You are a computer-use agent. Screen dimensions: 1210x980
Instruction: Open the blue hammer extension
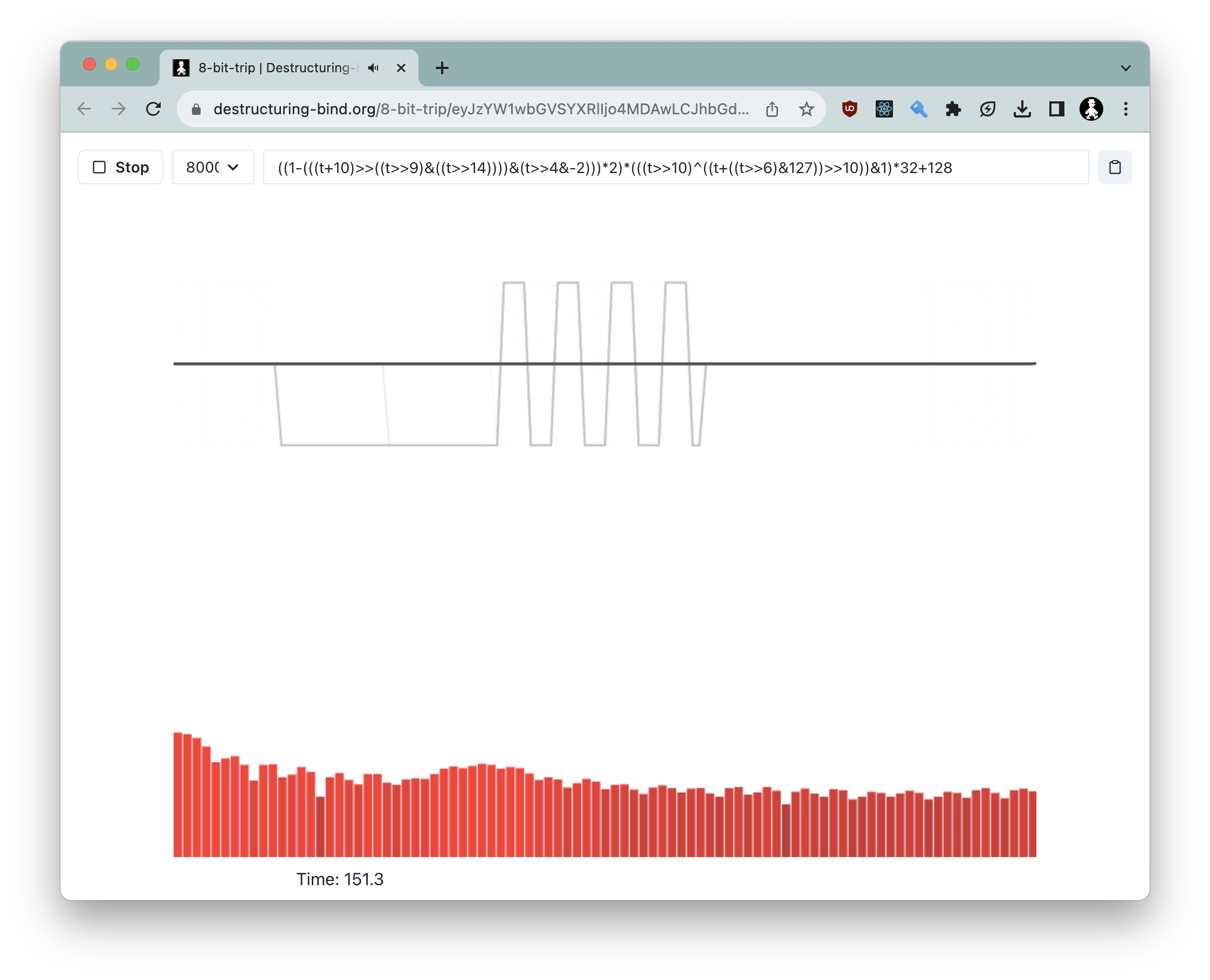click(919, 109)
